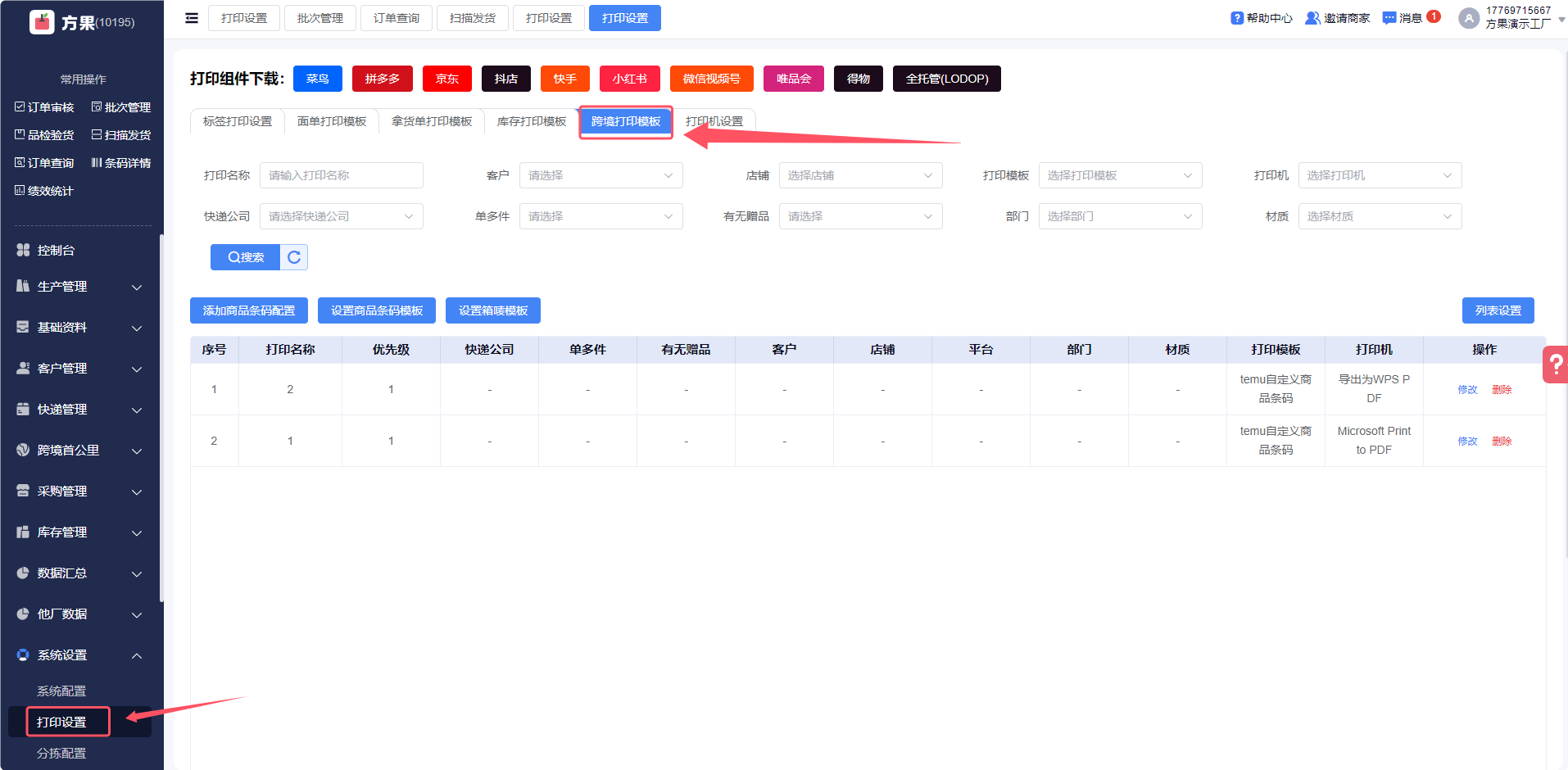Select 跨境打印模板 tab
The height and width of the screenshot is (770, 1568).
pyautogui.click(x=626, y=121)
